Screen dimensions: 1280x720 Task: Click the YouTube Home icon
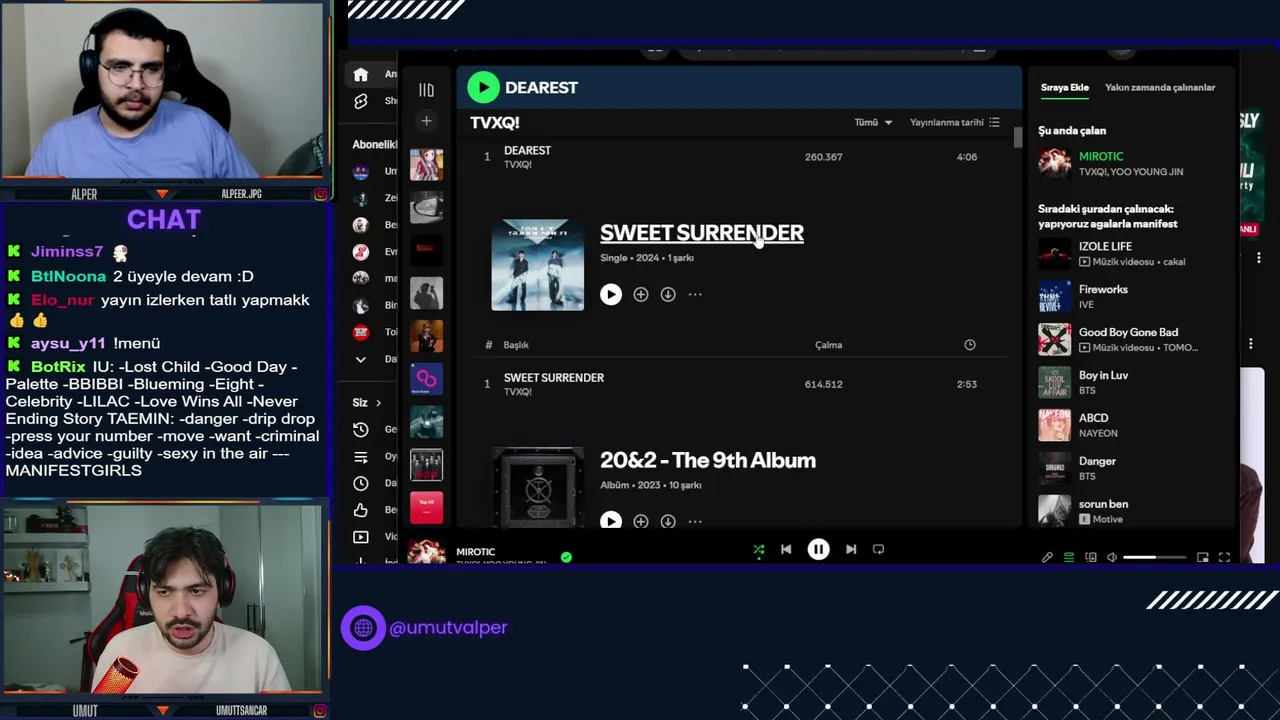pyautogui.click(x=361, y=74)
